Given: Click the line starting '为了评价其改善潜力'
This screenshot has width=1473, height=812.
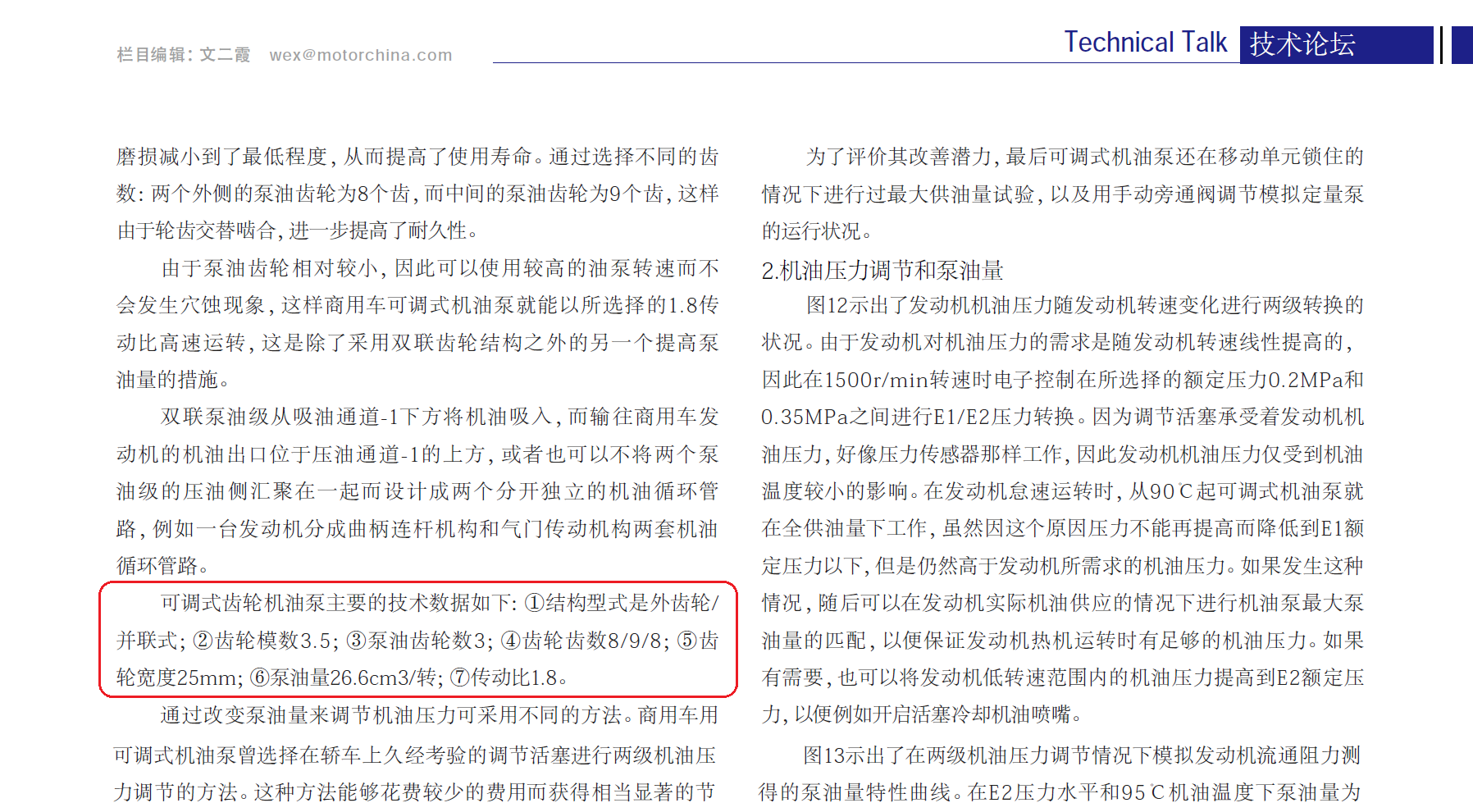Looking at the screenshot, I should click(1085, 157).
